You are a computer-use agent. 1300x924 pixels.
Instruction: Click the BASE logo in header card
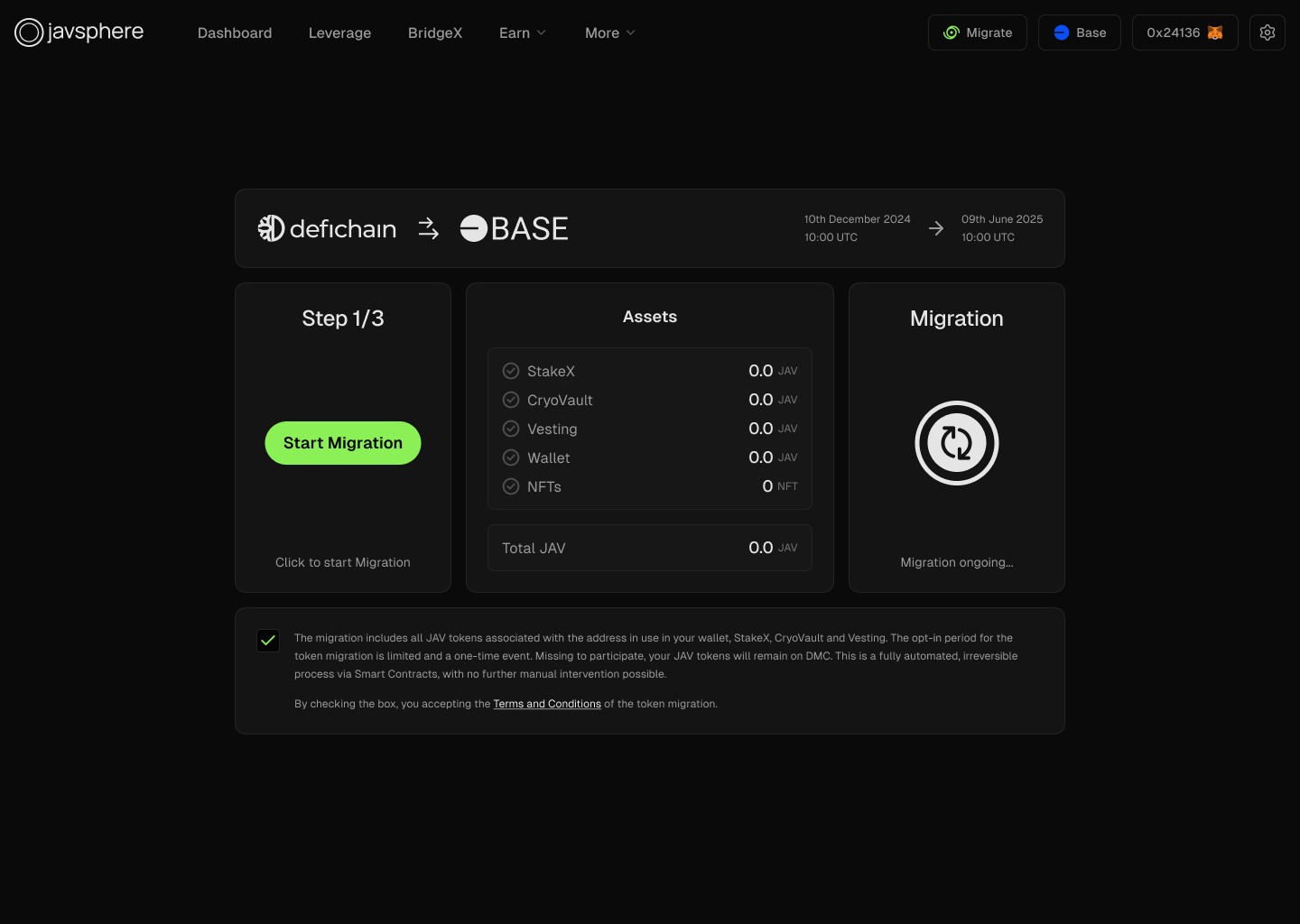click(514, 228)
